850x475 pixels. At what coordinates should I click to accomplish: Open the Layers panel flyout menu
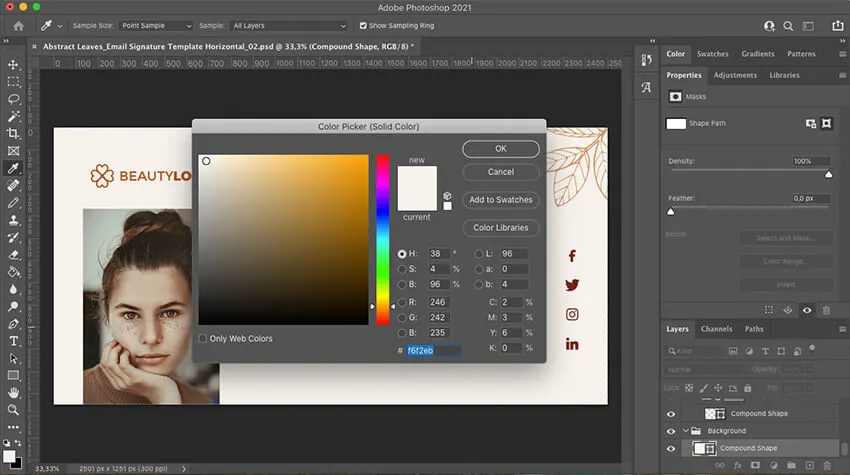click(842, 329)
